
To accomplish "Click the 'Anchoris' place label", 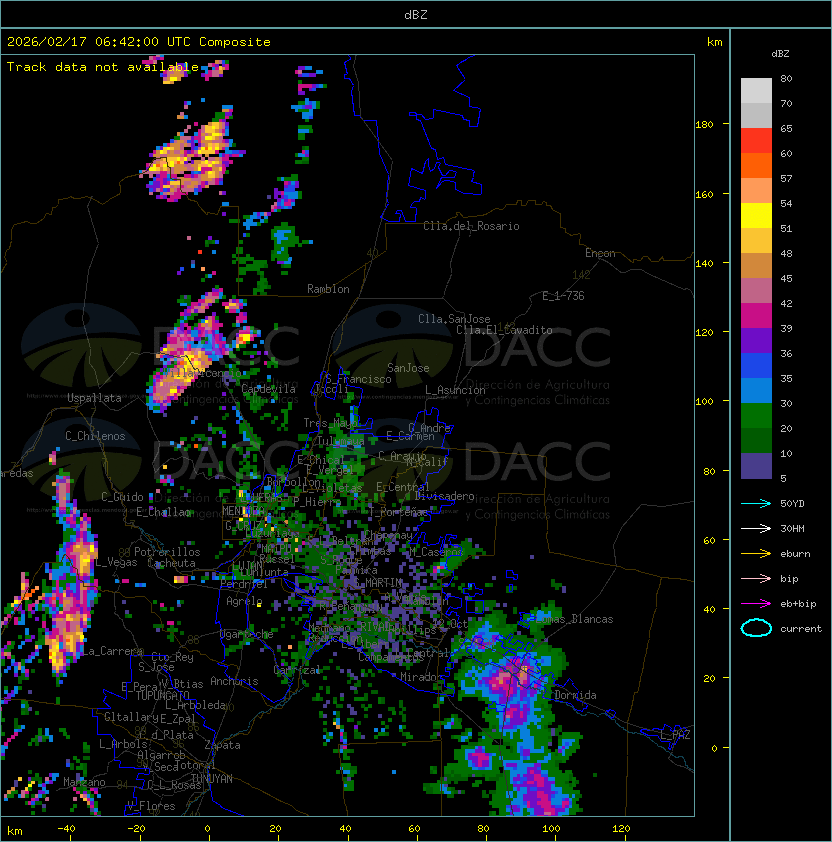I will pyautogui.click(x=234, y=681).
